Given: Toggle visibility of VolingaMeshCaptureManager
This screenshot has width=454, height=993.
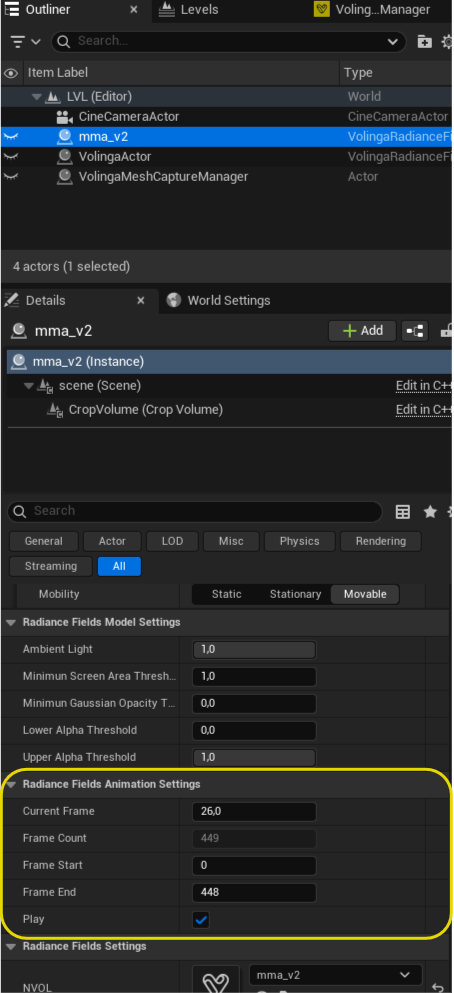Looking at the screenshot, I should pos(11,177).
